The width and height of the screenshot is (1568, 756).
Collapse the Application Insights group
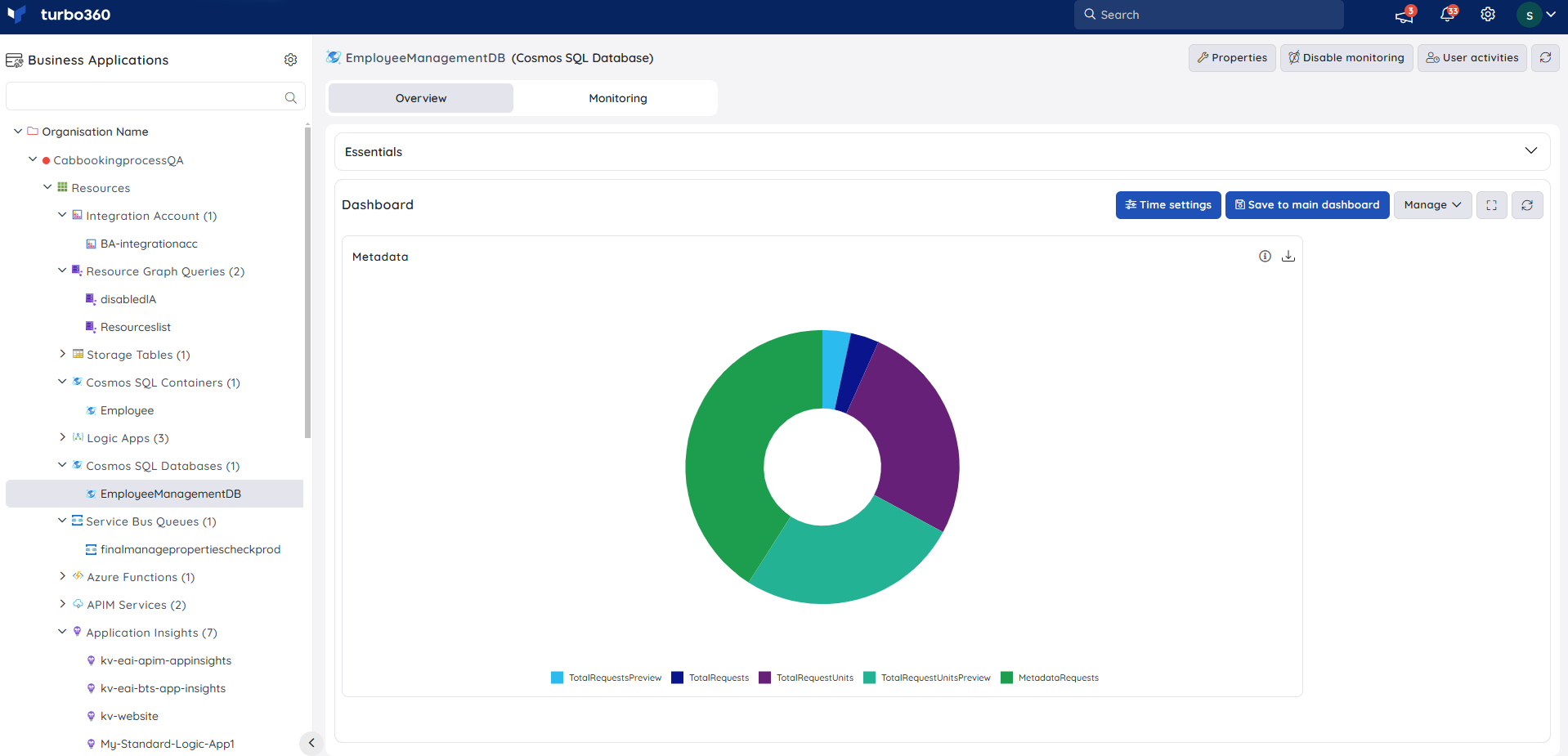(x=62, y=632)
